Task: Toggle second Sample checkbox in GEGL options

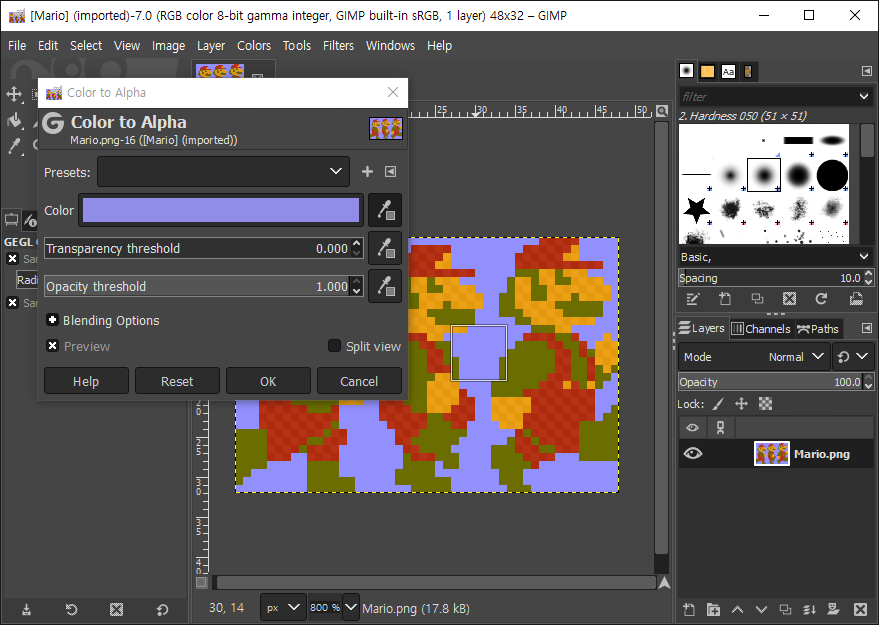Action: [12, 303]
